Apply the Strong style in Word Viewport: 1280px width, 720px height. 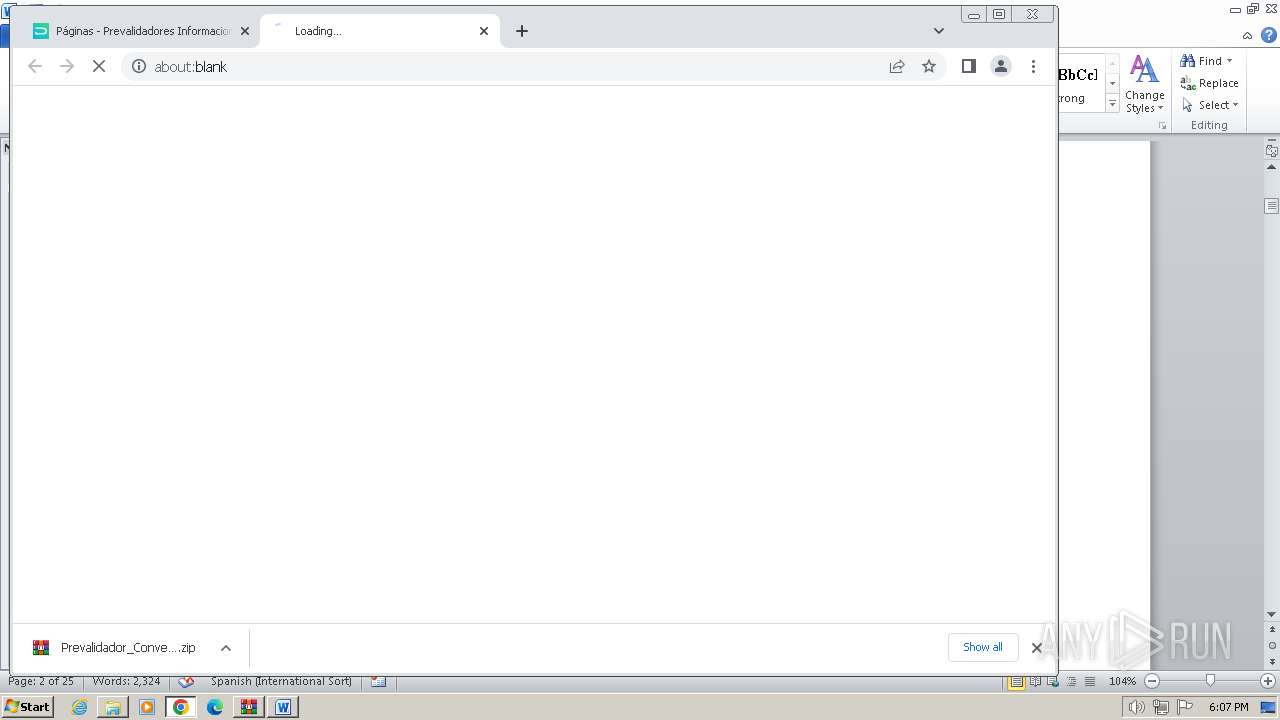1080,83
